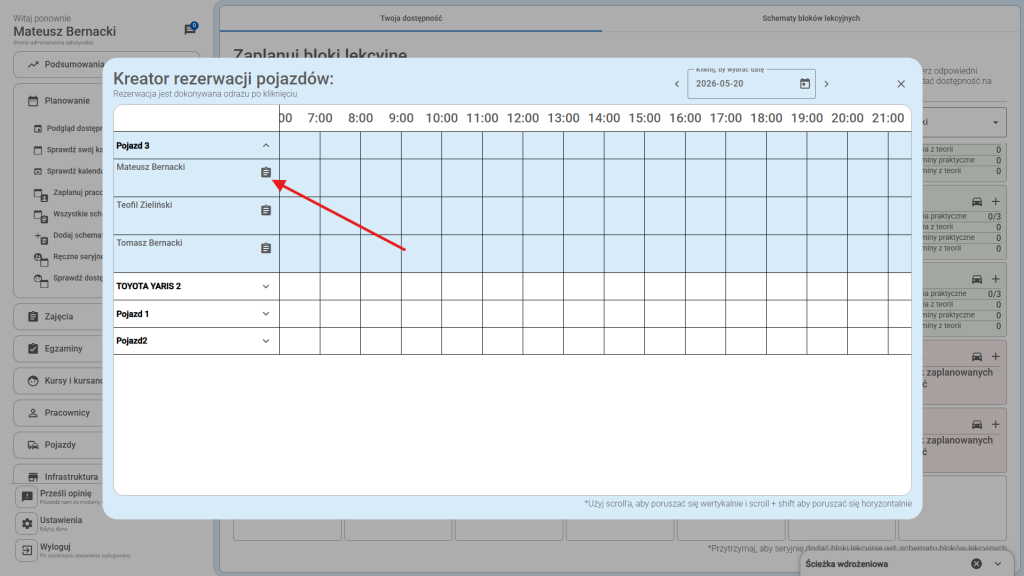1024x576 pixels.
Task: Expand the TOYOTA YARIS 2 row
Action: [266, 286]
